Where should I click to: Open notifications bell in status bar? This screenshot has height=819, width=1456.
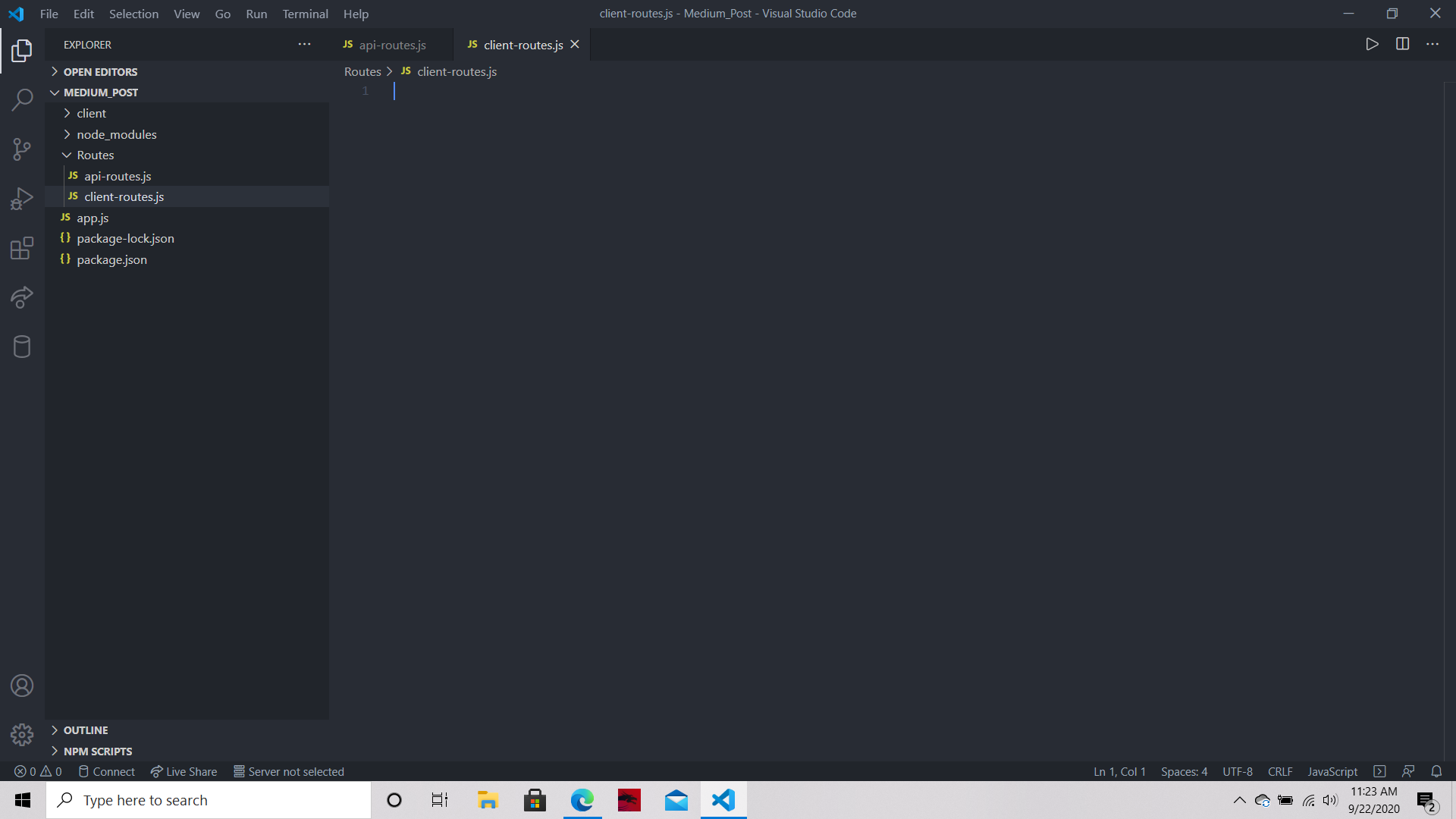click(x=1436, y=771)
